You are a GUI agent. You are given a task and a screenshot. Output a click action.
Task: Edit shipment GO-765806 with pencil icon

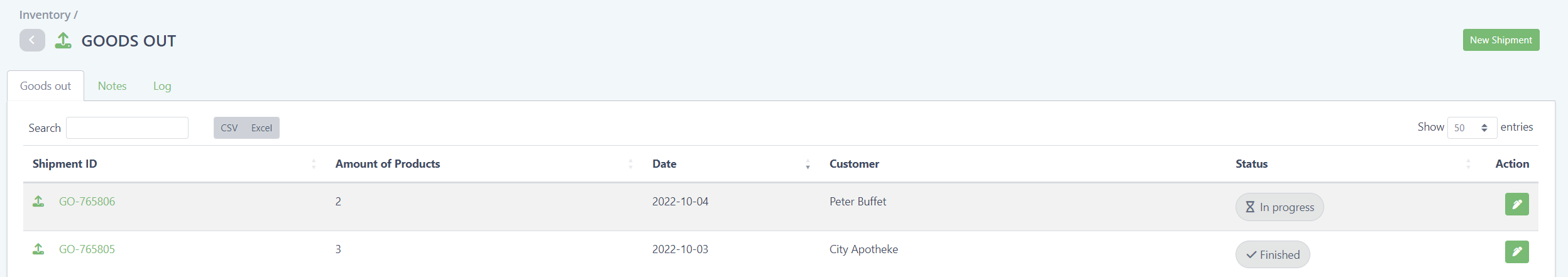(1516, 204)
